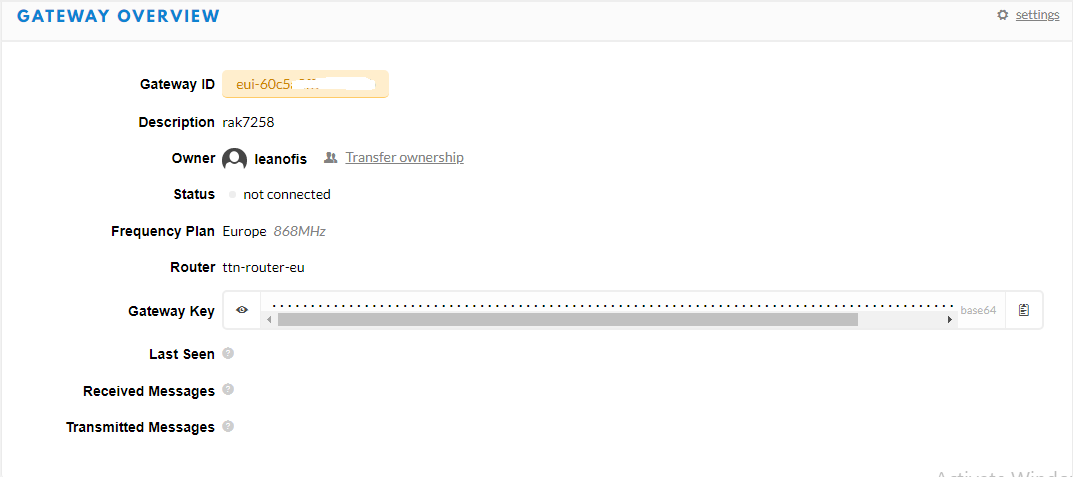Click the Received Messages help icon
Image resolution: width=1073 pixels, height=477 pixels.
click(229, 389)
